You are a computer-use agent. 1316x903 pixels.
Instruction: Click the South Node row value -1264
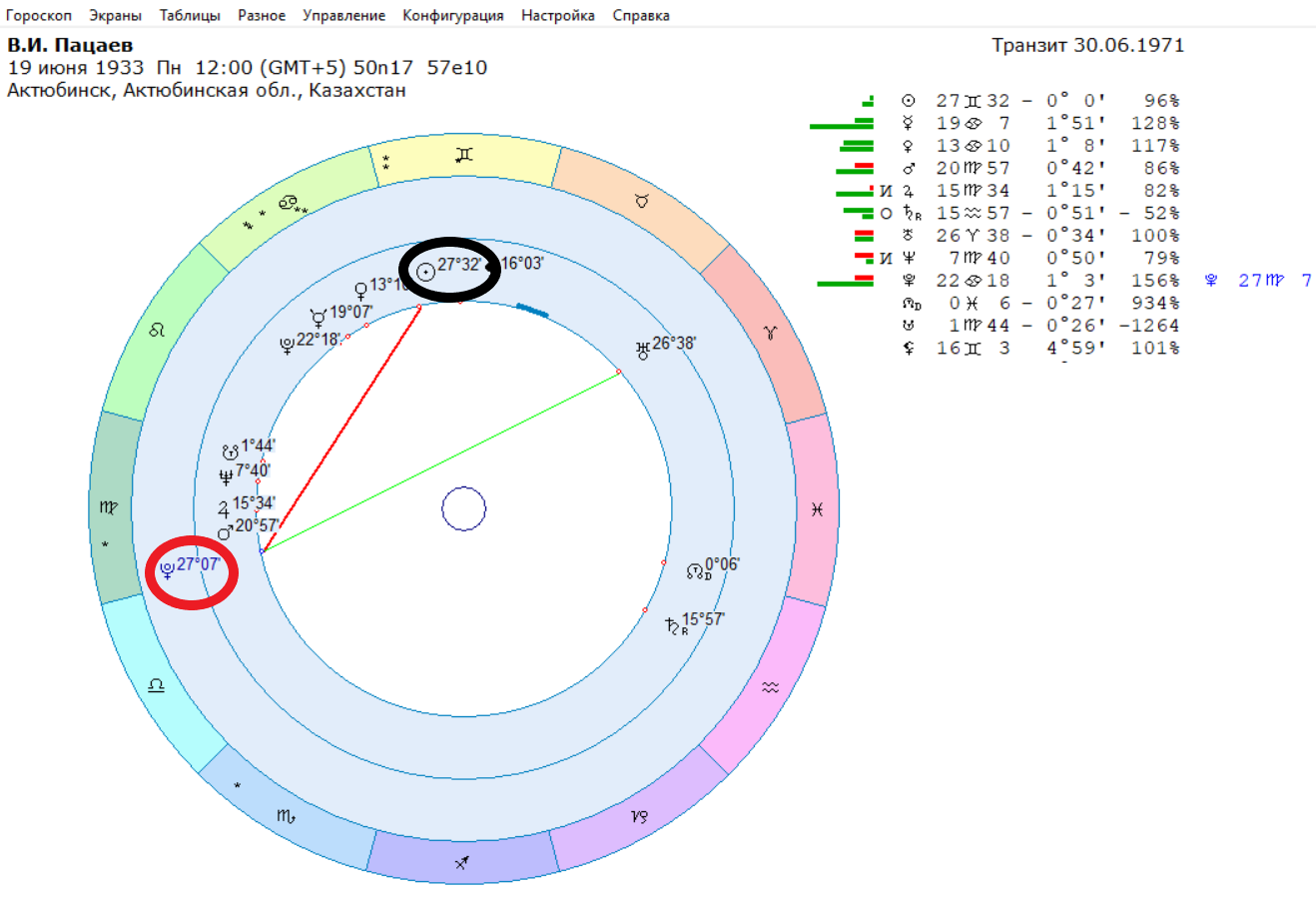(1149, 326)
